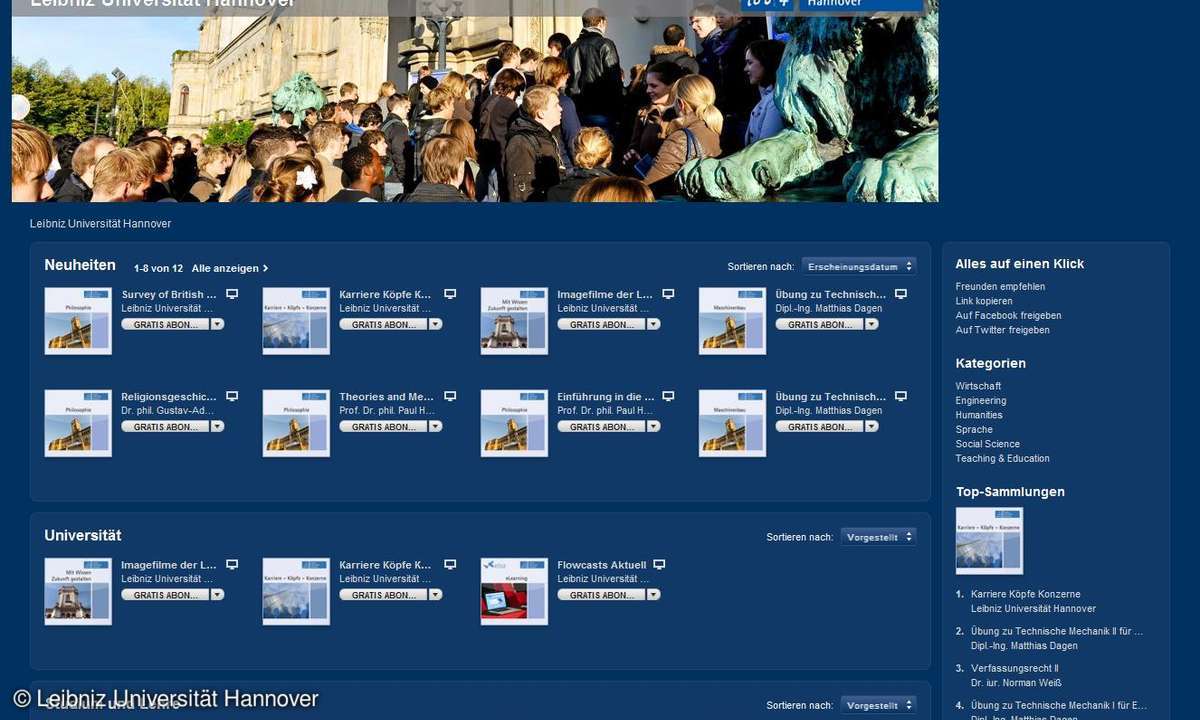Select the Humanities category

point(979,415)
